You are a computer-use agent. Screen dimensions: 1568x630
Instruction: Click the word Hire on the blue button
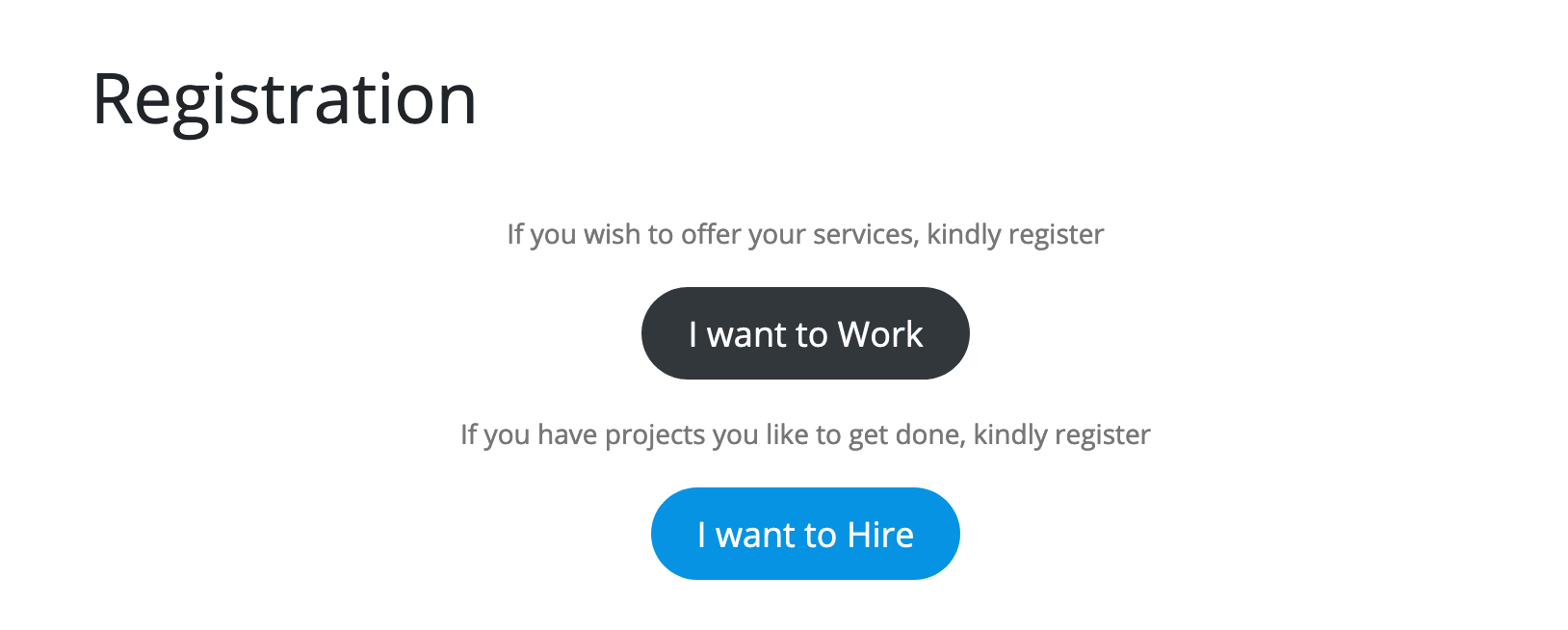[880, 535]
